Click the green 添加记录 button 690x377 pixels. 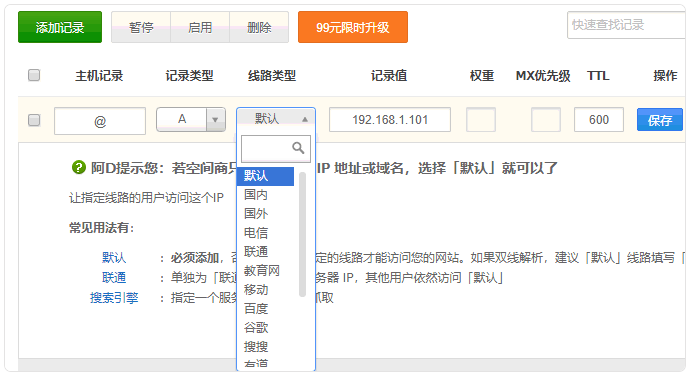point(60,27)
